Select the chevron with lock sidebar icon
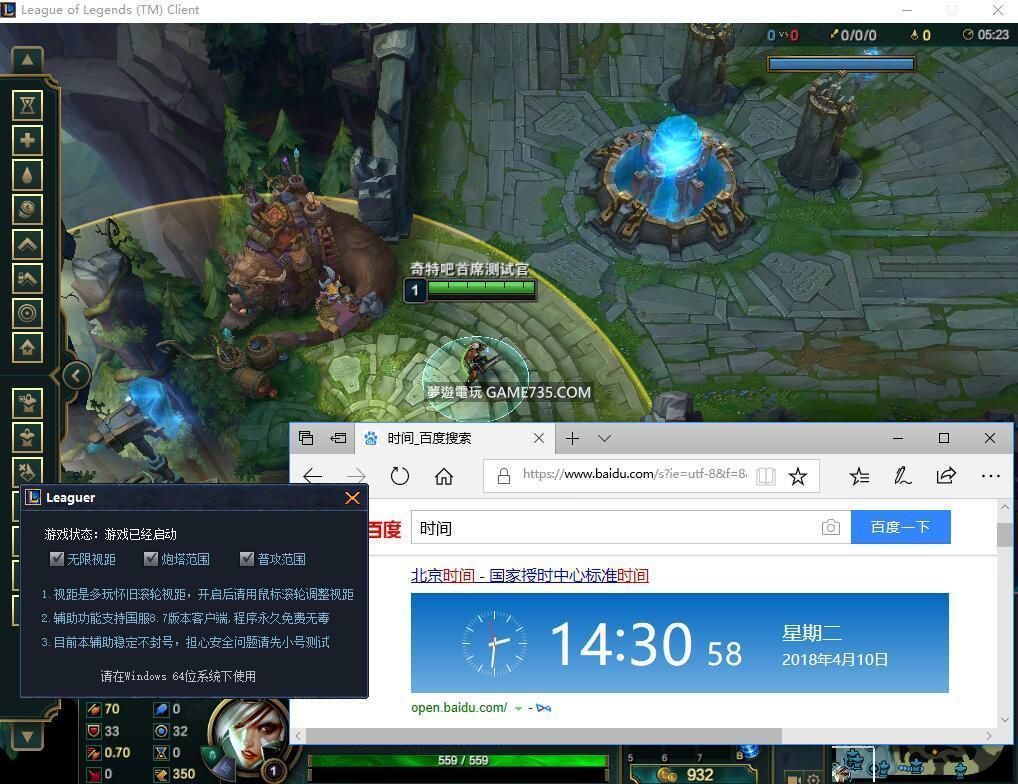The width and height of the screenshot is (1018, 784). point(27,278)
